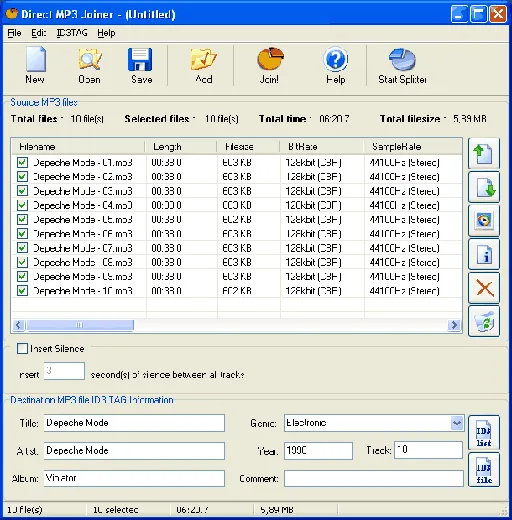Image resolution: width=512 pixels, height=520 pixels.
Task: Open the Edit menu
Action: pos(39,33)
